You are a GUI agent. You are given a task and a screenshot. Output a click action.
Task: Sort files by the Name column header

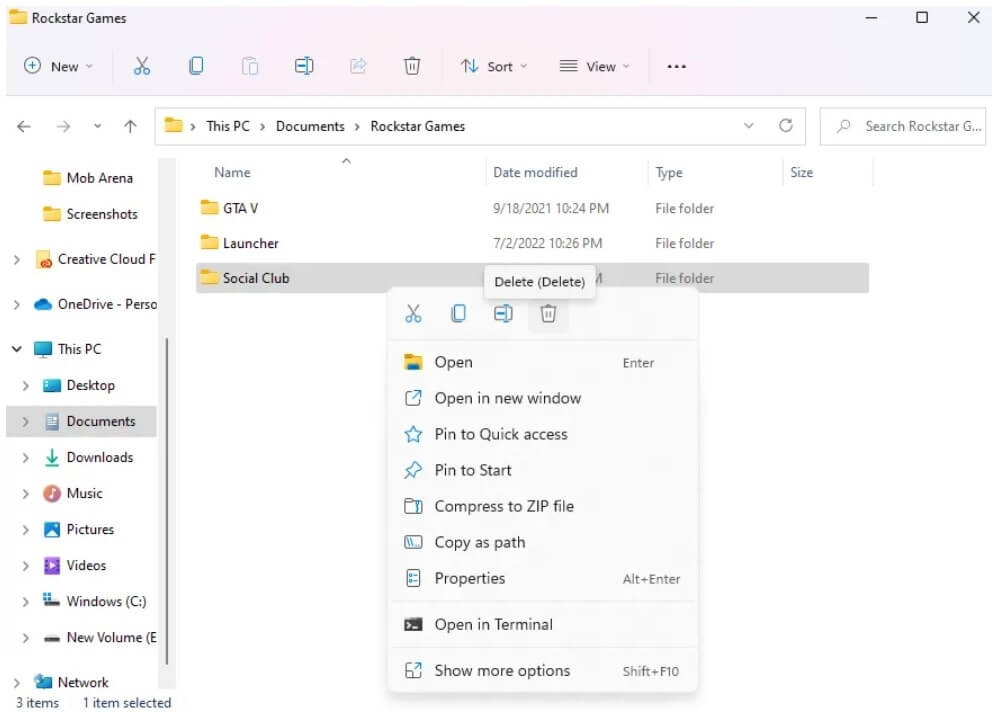[x=232, y=172]
